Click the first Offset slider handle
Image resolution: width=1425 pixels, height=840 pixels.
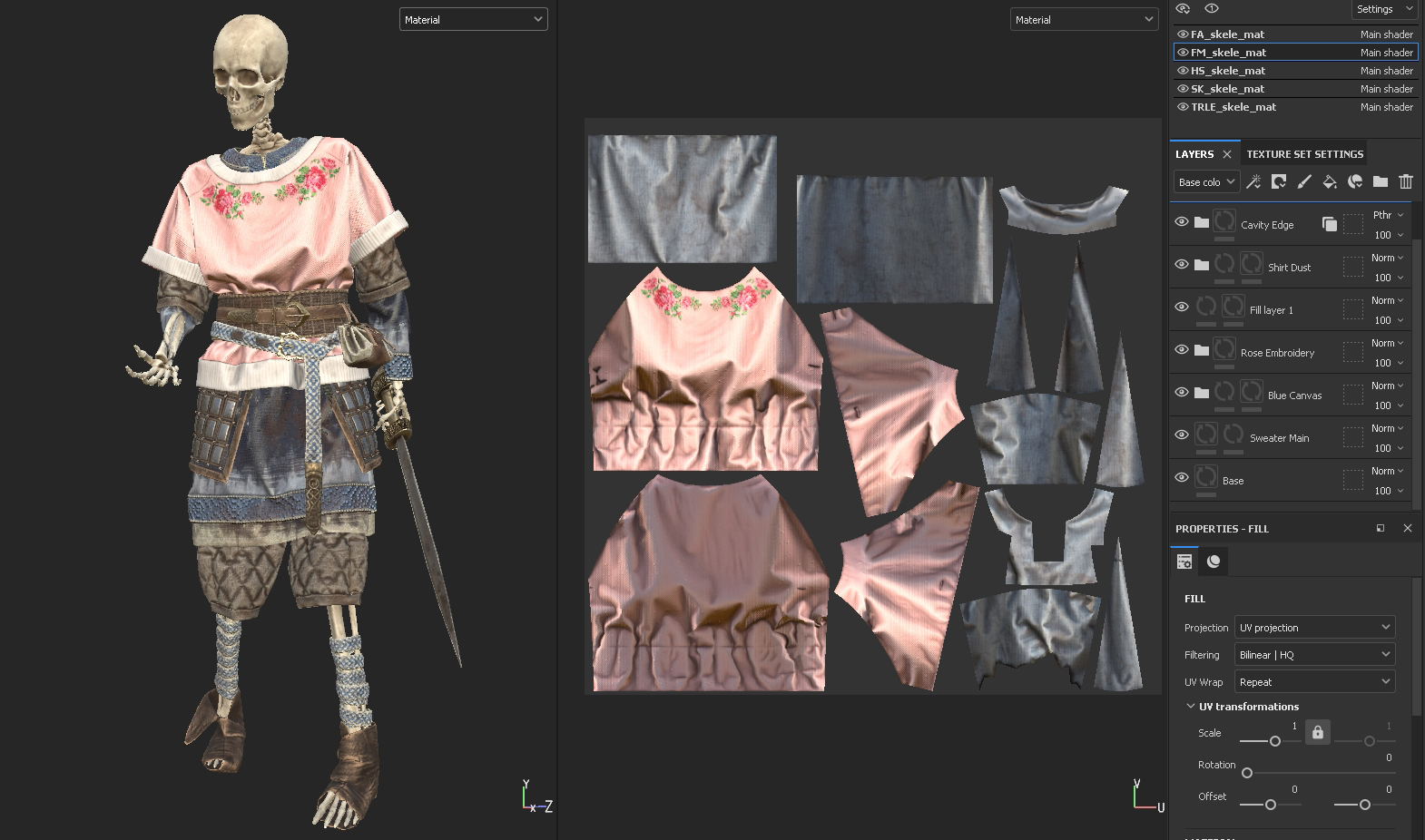tap(1271, 805)
